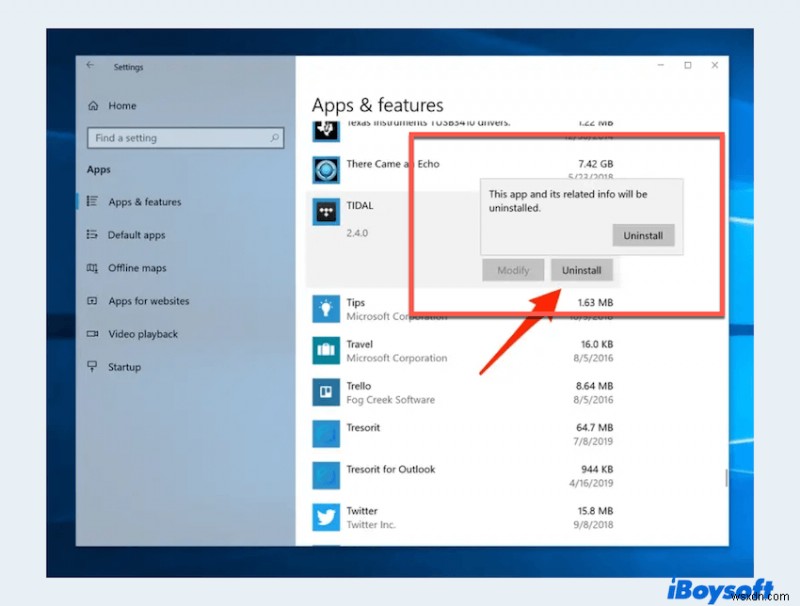Select the Trello app name
Screen dimensions: 800x606
pyautogui.click(x=359, y=386)
